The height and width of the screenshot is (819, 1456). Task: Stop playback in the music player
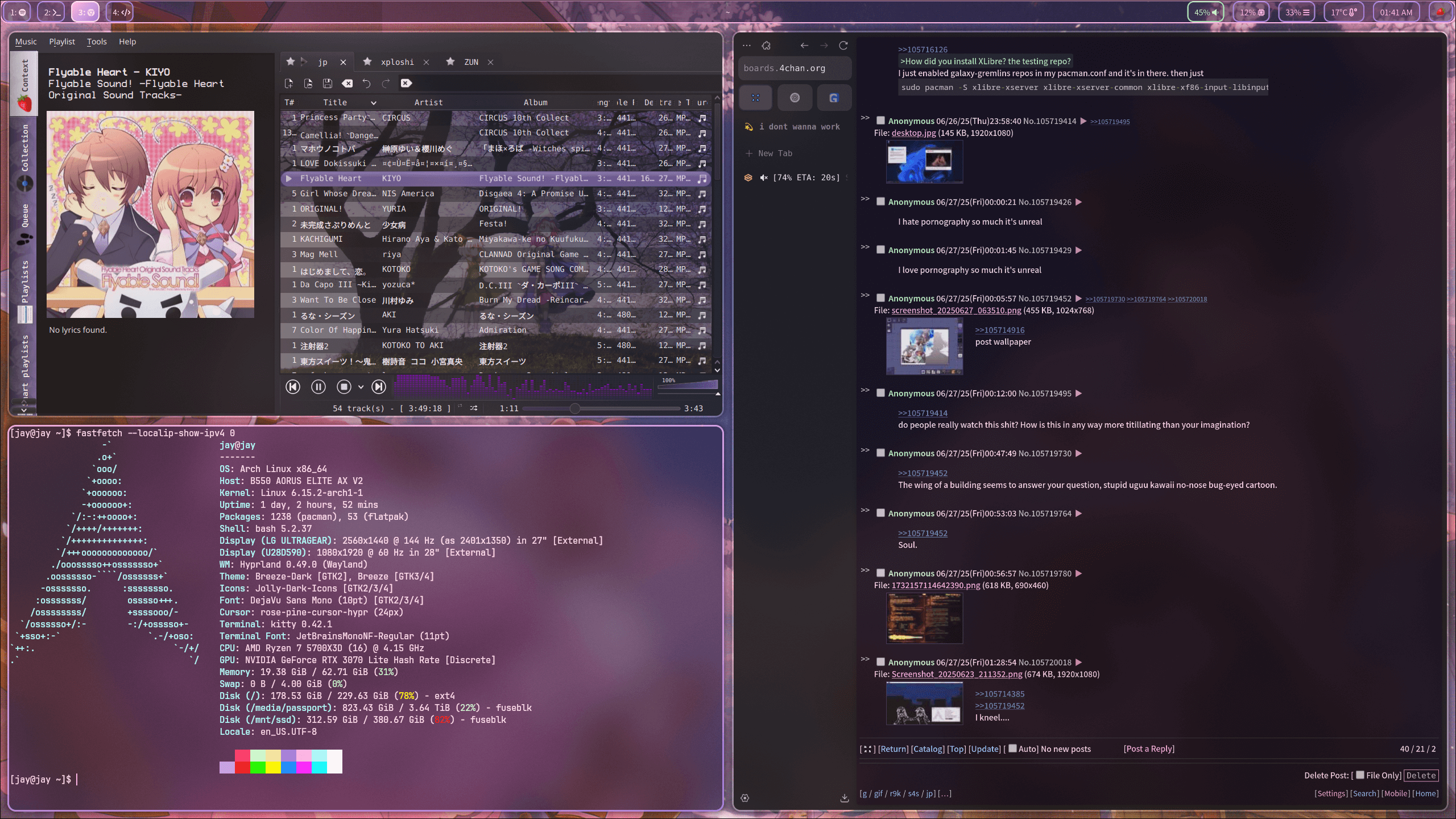(x=344, y=387)
